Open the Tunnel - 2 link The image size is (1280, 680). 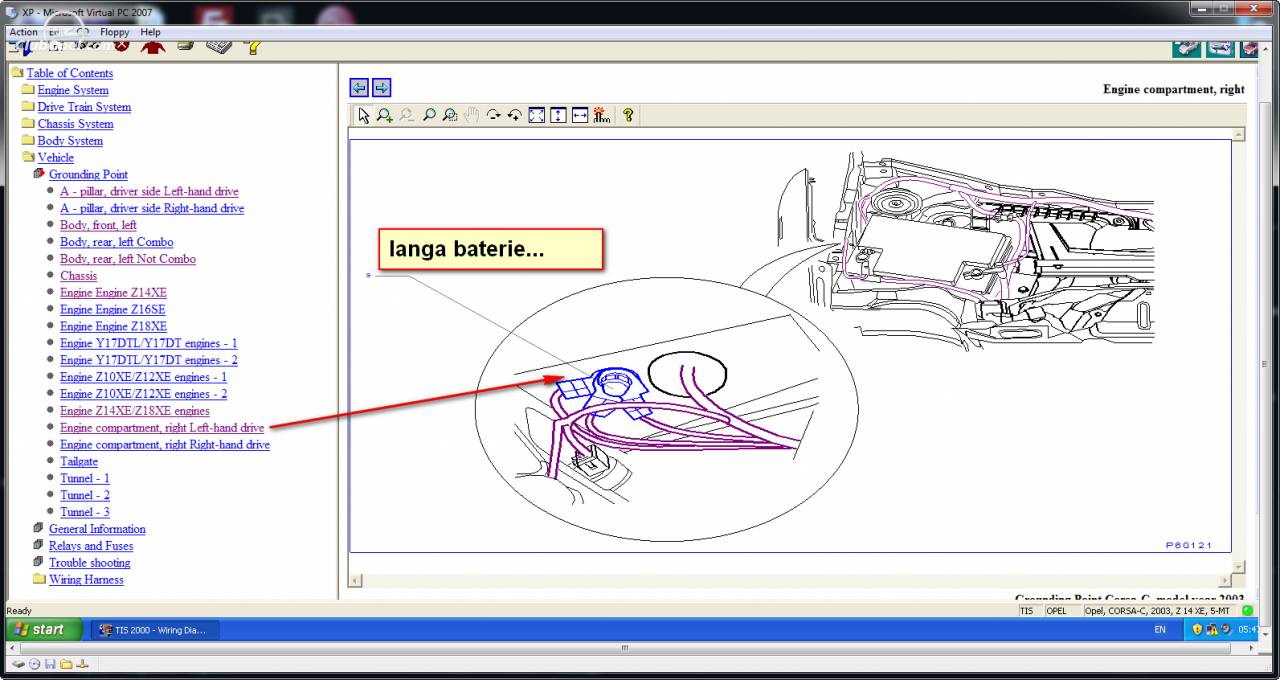point(85,495)
